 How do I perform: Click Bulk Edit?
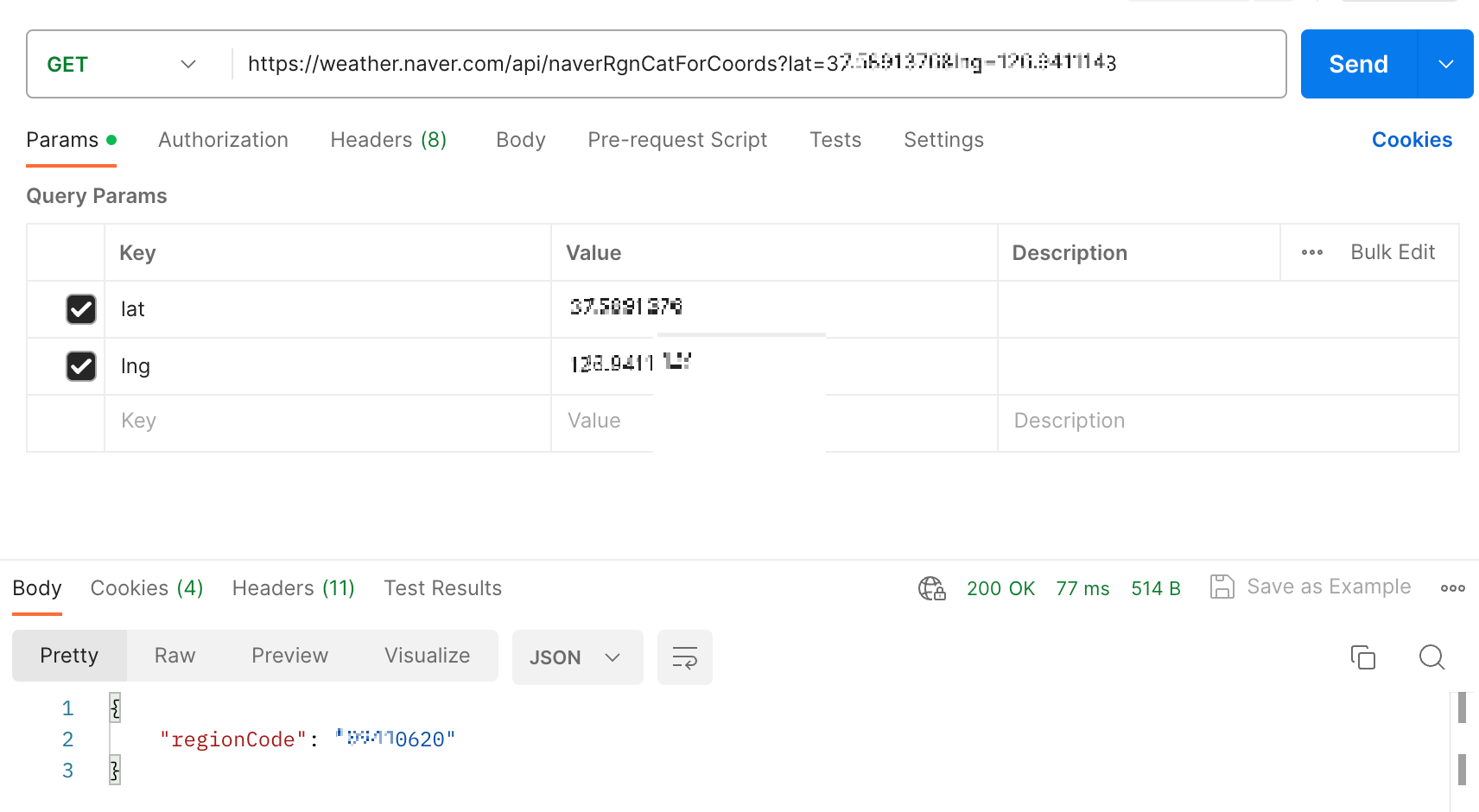point(1393,252)
